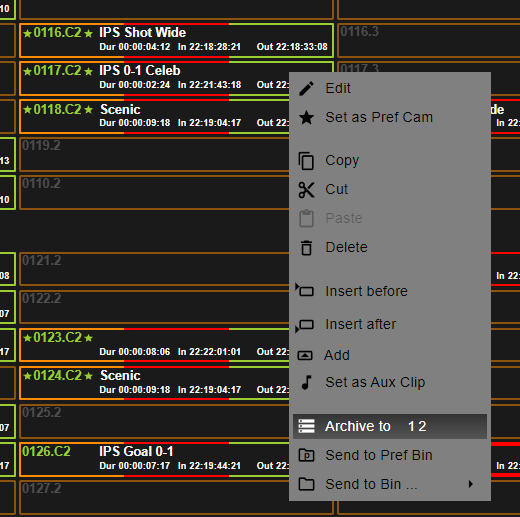
Task: Select Set as Aux Clip entry
Action: (x=390, y=382)
